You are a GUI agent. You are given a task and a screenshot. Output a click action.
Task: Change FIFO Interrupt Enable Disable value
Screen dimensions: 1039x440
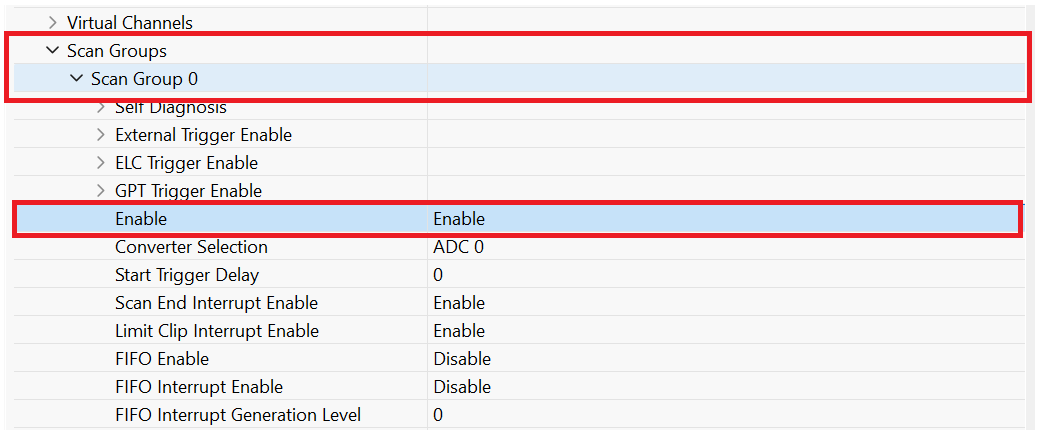[x=462, y=387]
